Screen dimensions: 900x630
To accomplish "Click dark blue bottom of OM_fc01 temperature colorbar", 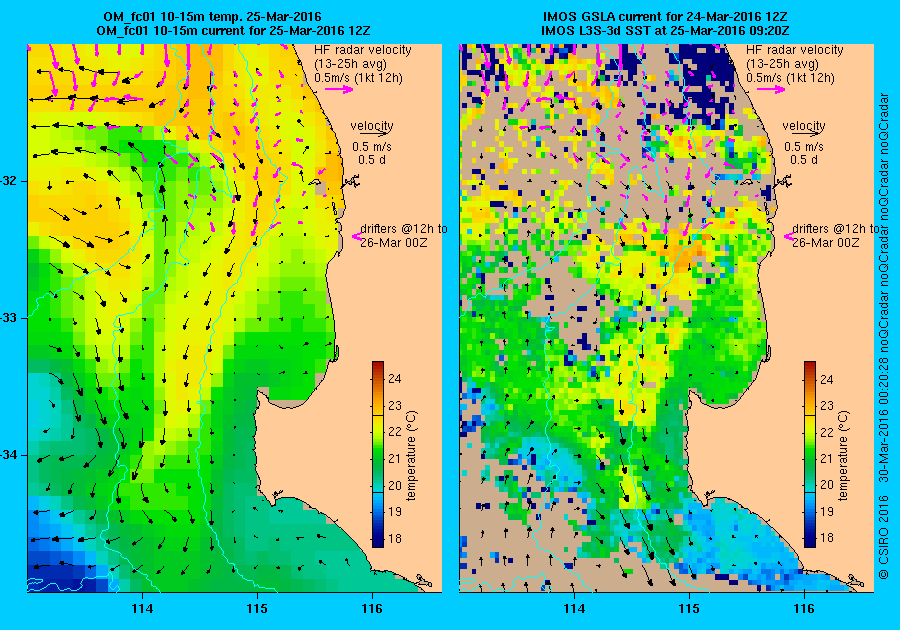I will pyautogui.click(x=378, y=542).
